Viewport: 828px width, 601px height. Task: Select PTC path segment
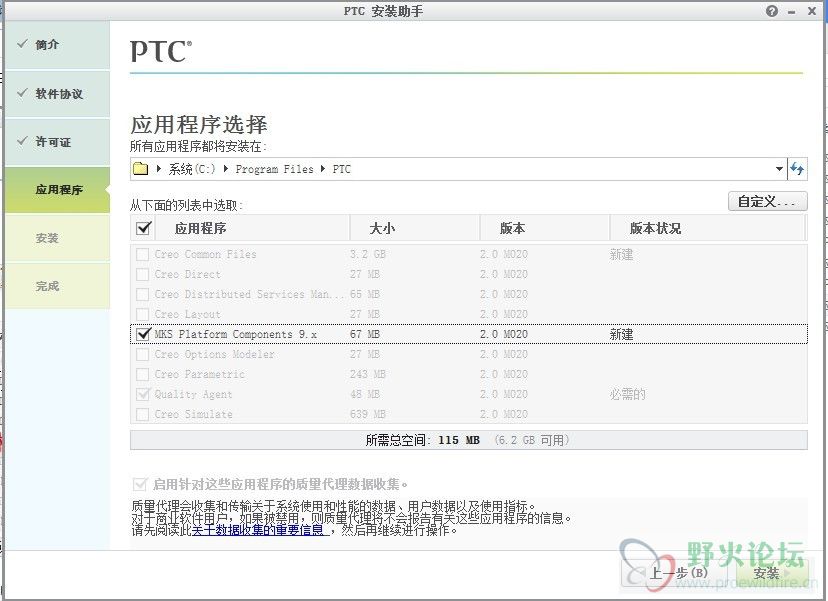341,169
